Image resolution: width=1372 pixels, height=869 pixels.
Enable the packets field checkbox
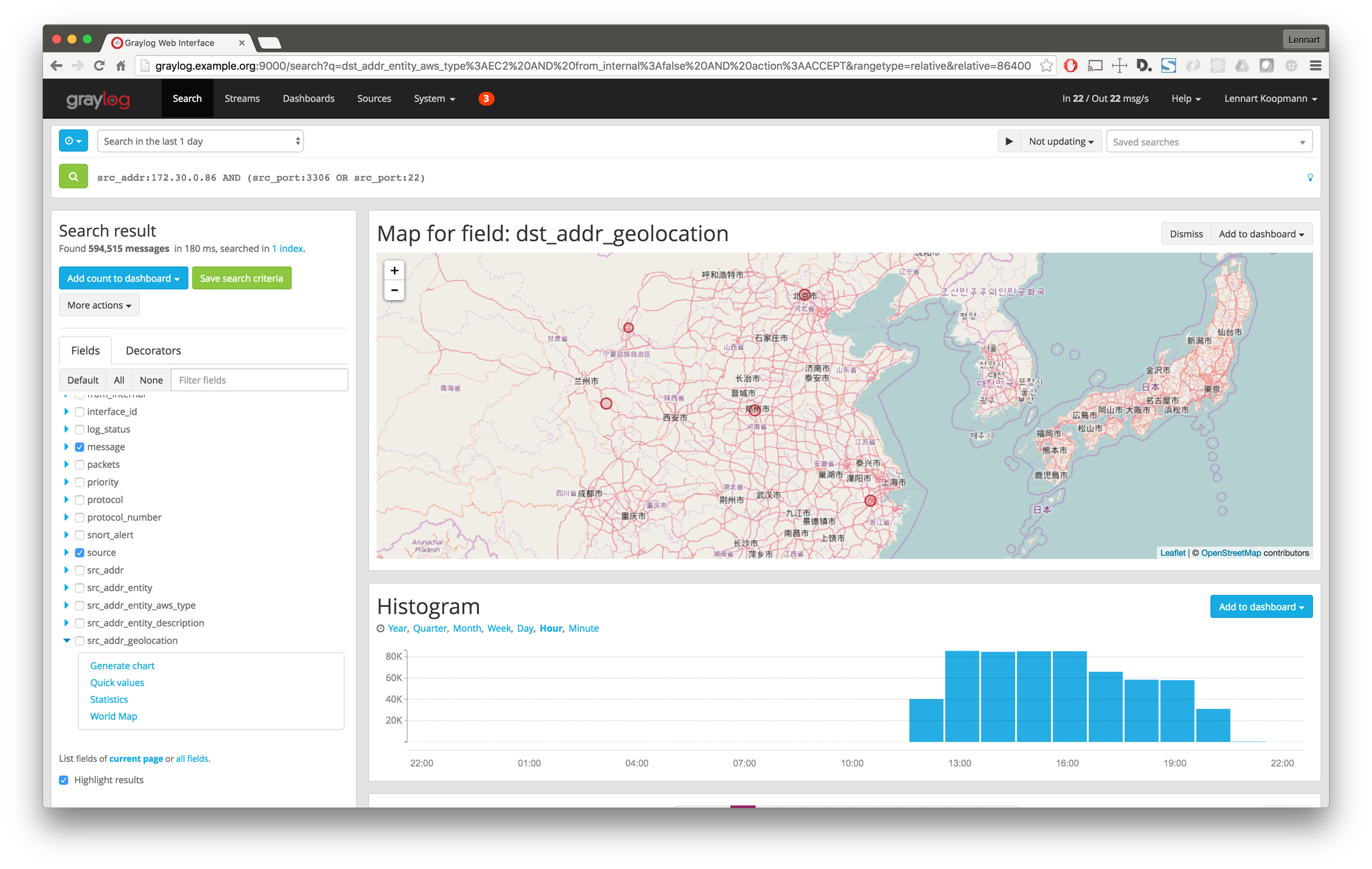coord(80,464)
